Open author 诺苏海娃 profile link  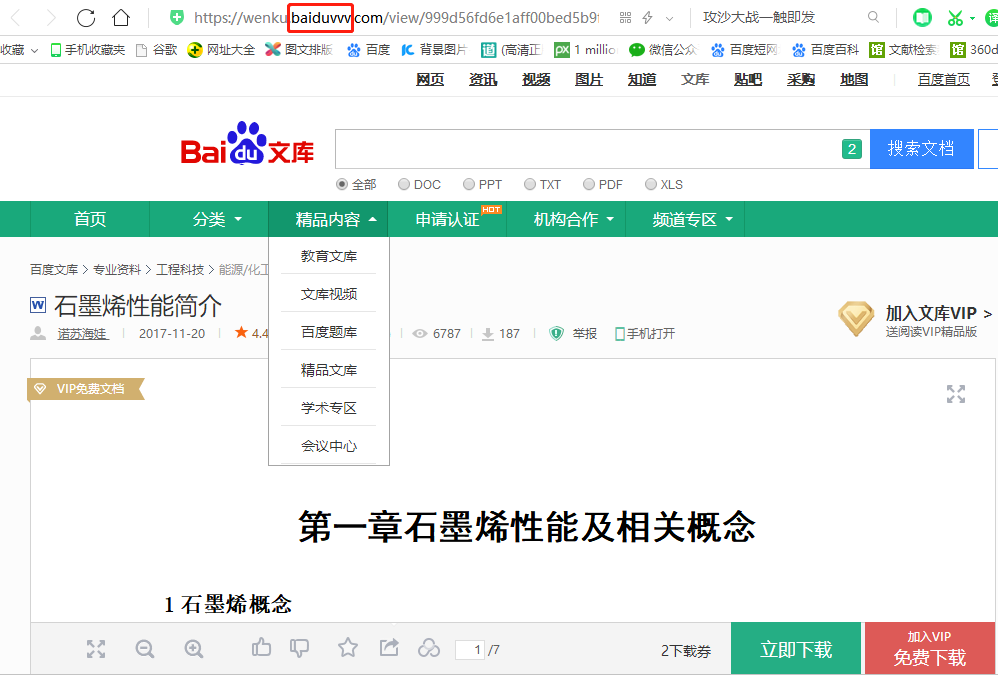coord(83,333)
